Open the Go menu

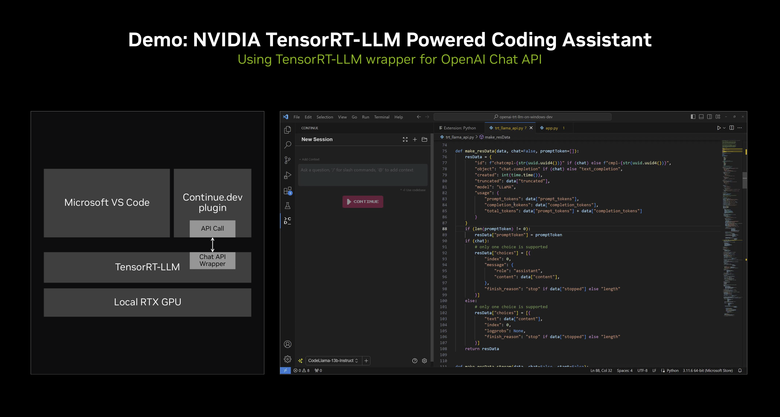coord(355,117)
